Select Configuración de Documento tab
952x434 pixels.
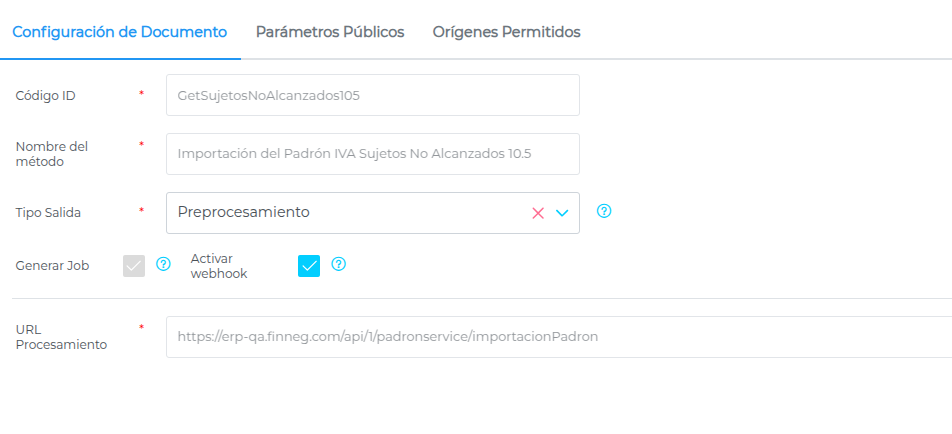(x=120, y=32)
